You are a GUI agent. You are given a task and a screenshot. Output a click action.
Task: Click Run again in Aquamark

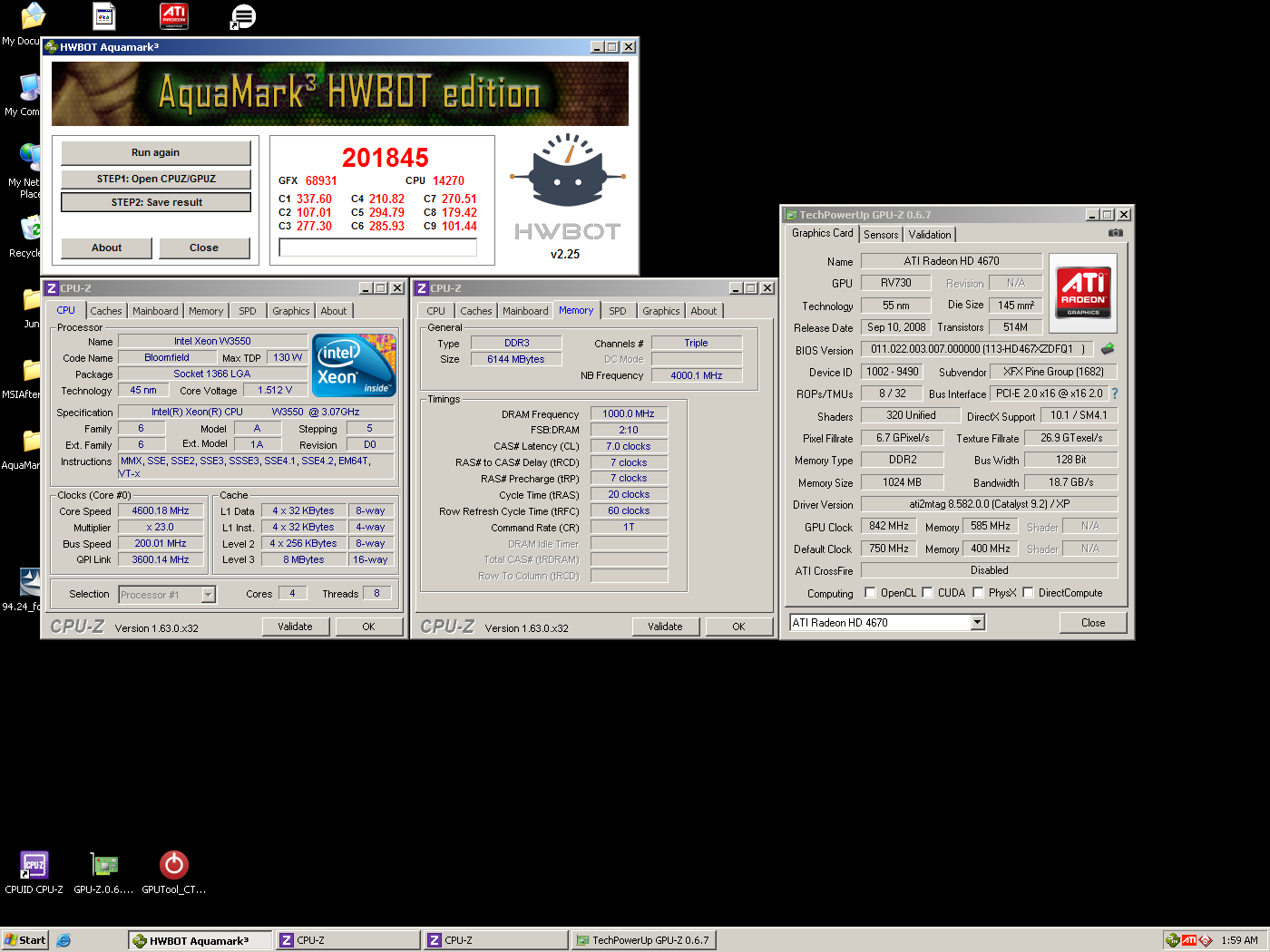(x=155, y=152)
